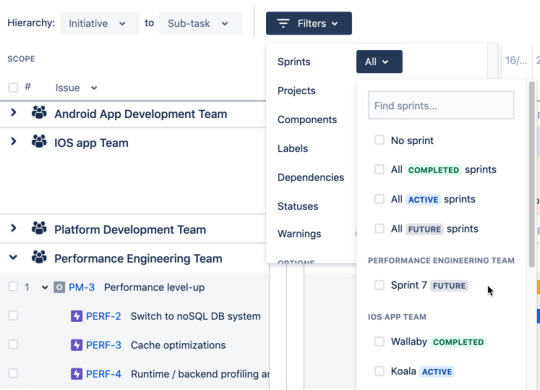
Task: Click the PERF-3 epic lightning icon
Action: click(x=76, y=345)
